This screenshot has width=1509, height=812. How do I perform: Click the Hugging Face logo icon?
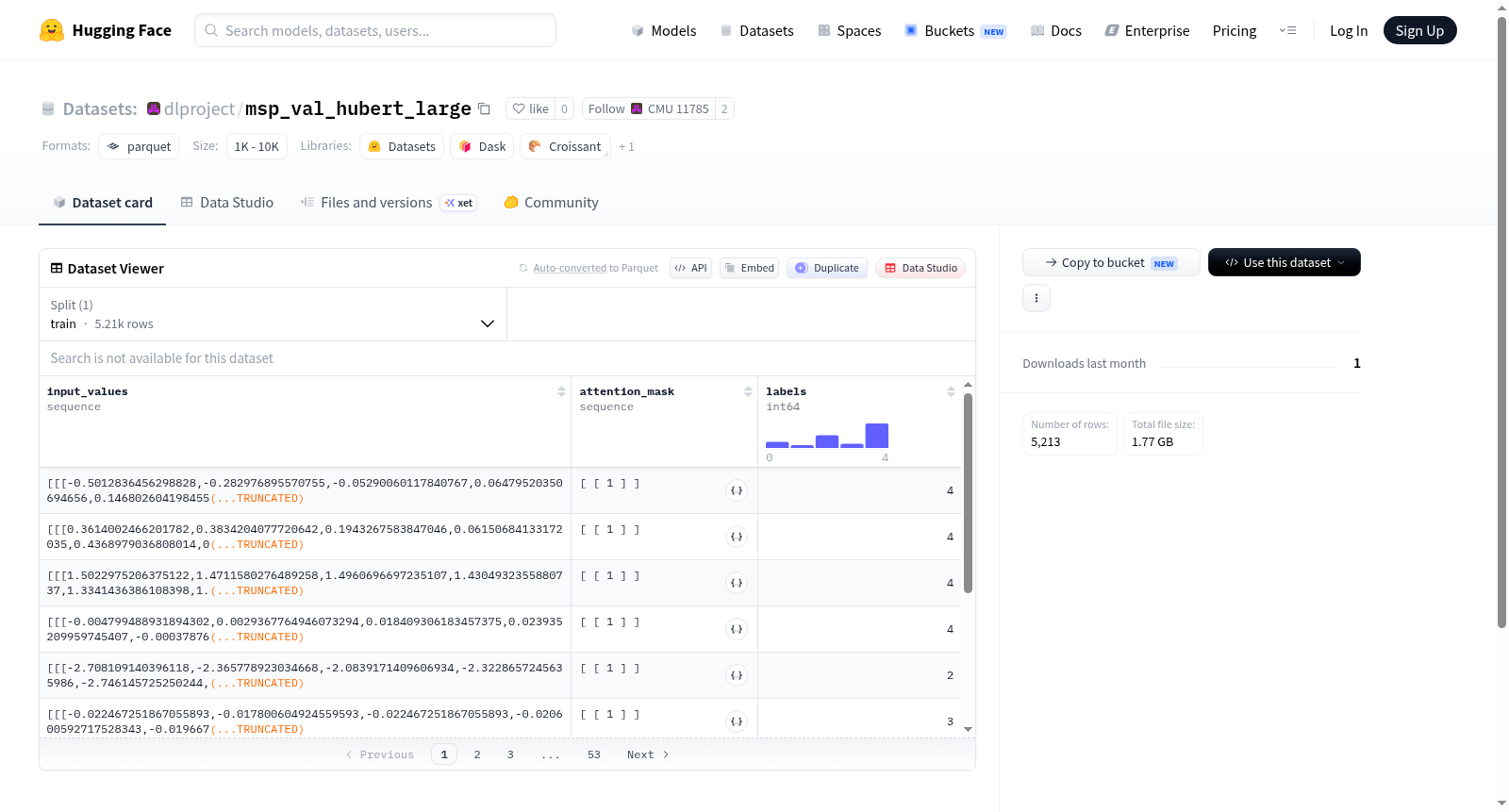click(x=52, y=30)
